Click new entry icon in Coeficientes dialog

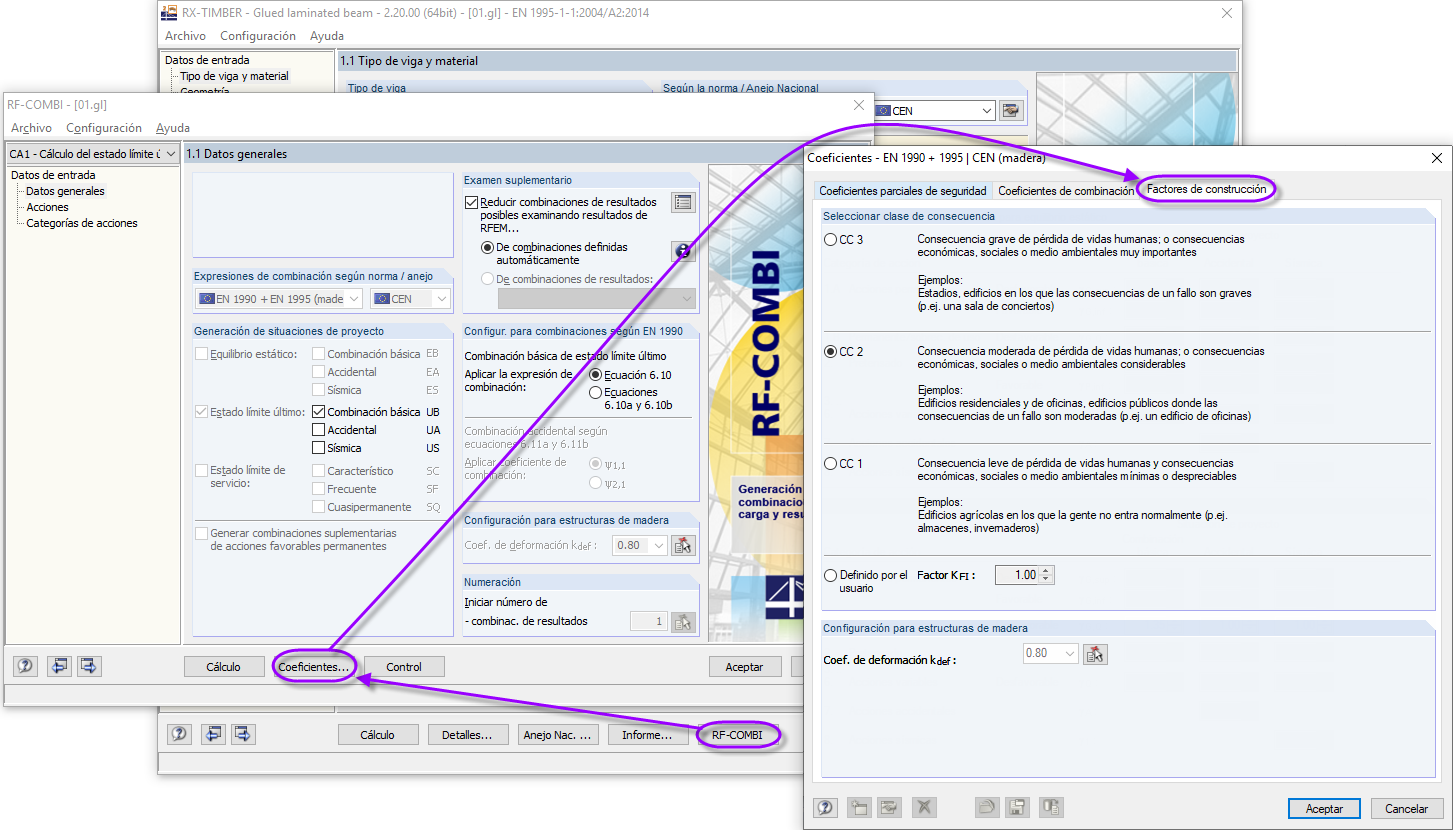point(858,808)
